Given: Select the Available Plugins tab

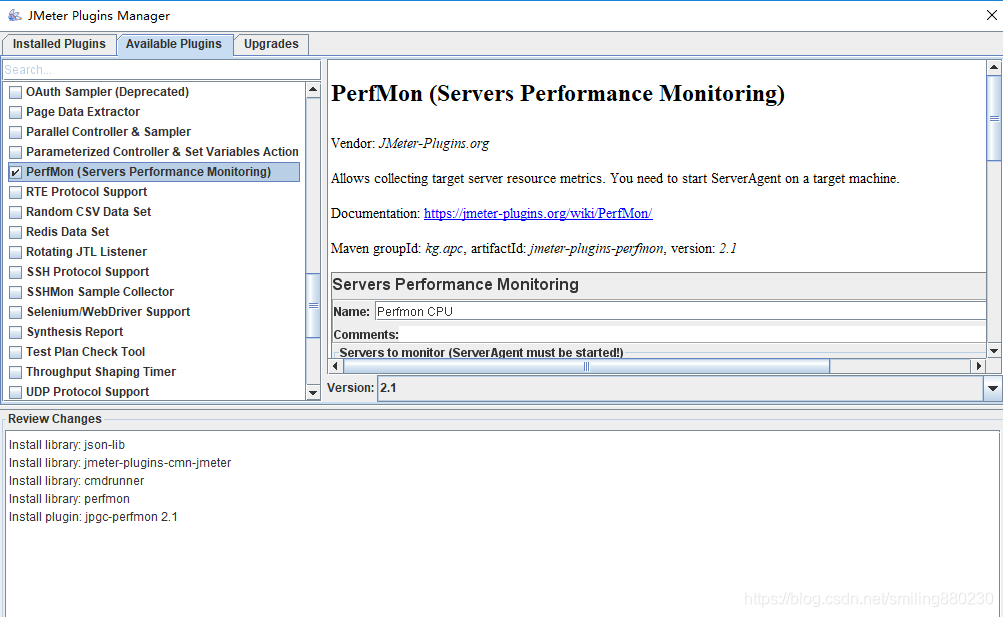Looking at the screenshot, I should pyautogui.click(x=174, y=44).
